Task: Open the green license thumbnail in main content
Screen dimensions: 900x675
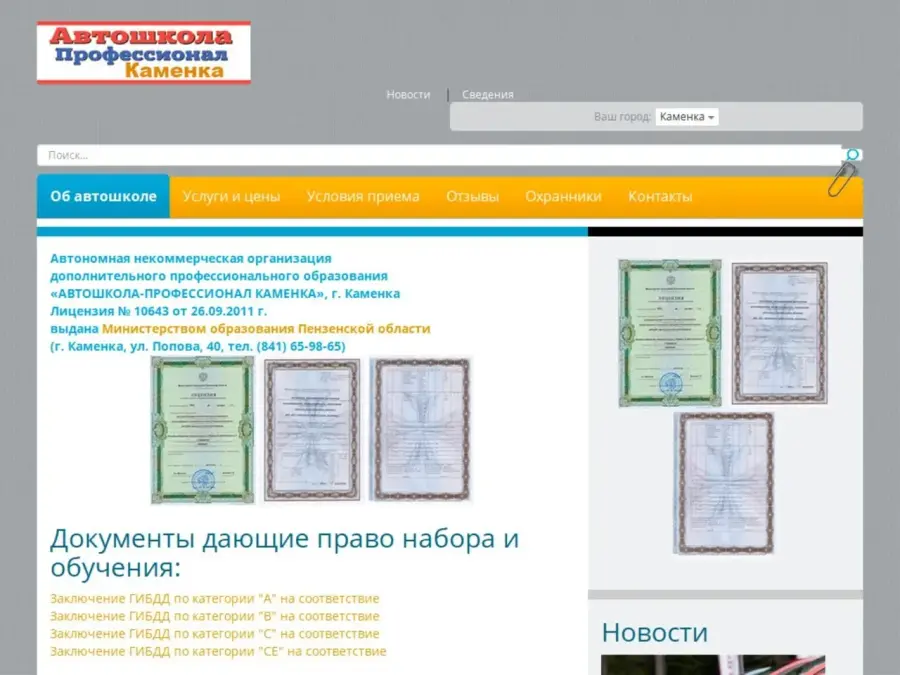Action: click(203, 429)
